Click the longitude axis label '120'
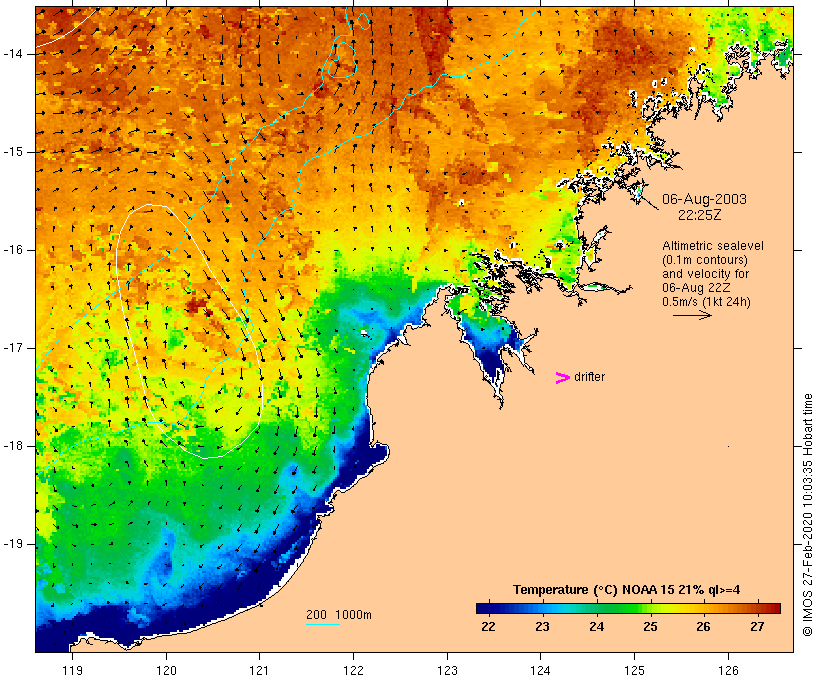 166,670
